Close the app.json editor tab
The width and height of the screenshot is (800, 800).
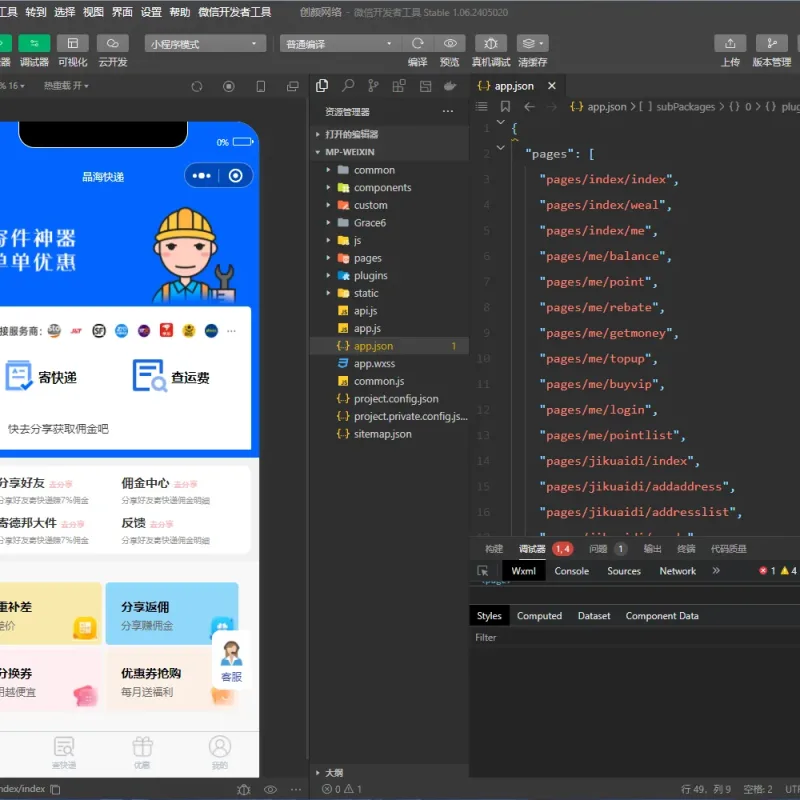[x=552, y=86]
